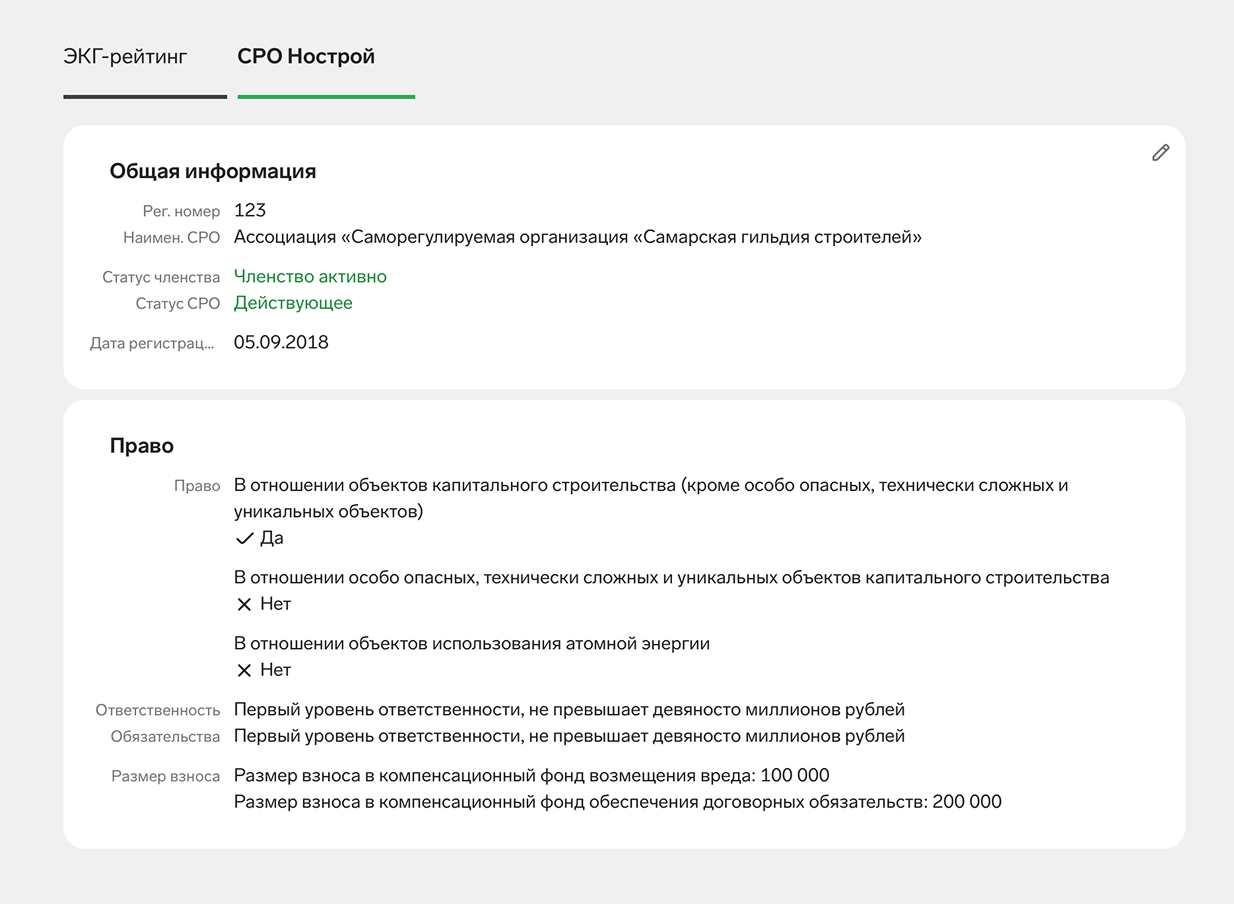The height and width of the screenshot is (904, 1234).
Task: Click the X icon under атомной энергии
Action: [244, 671]
